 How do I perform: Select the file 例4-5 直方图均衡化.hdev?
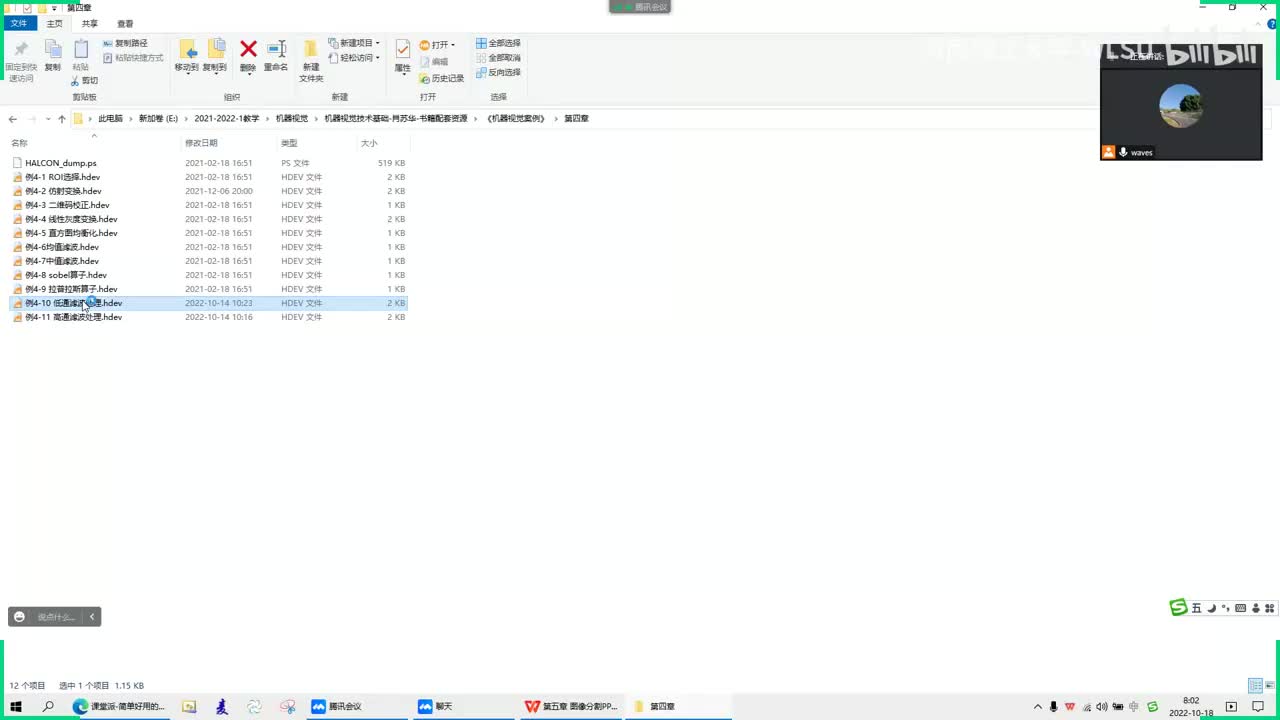pyautogui.click(x=71, y=233)
